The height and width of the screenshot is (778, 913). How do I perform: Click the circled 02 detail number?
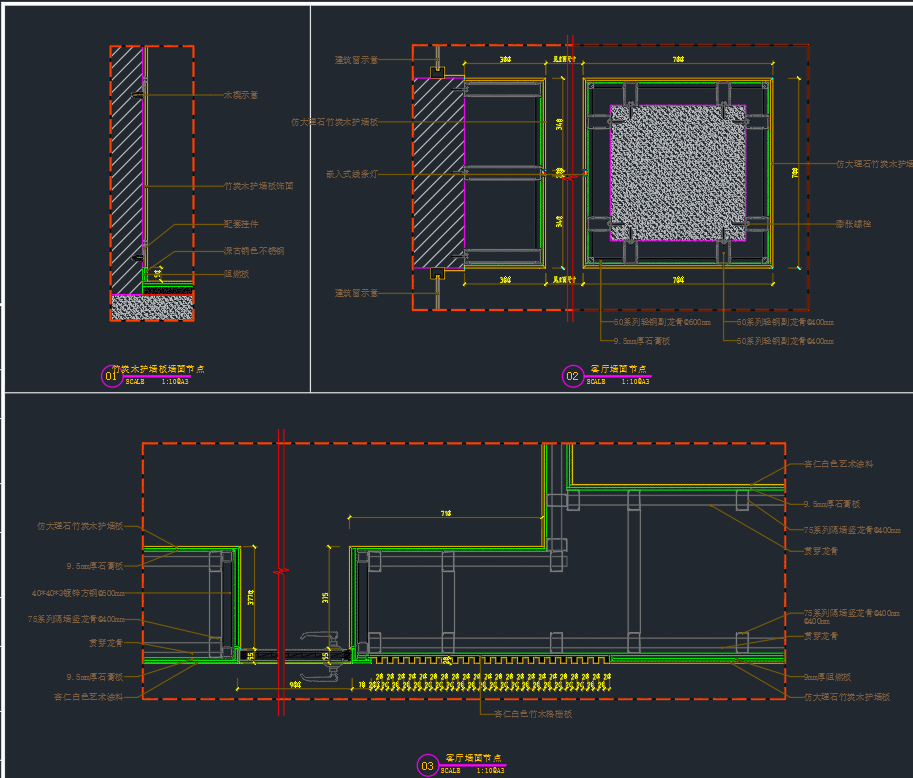(x=572, y=376)
